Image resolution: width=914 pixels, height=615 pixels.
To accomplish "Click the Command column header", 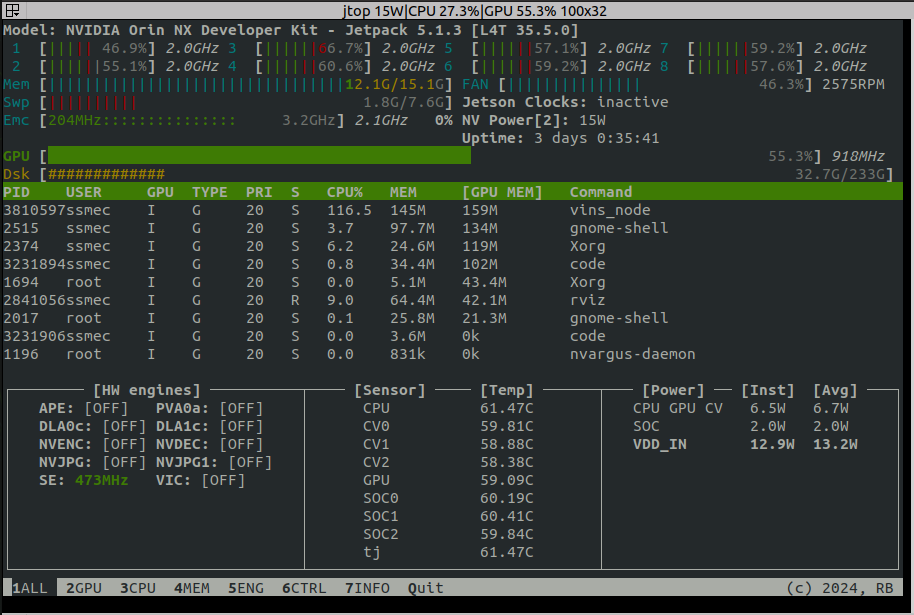I will pos(600,192).
